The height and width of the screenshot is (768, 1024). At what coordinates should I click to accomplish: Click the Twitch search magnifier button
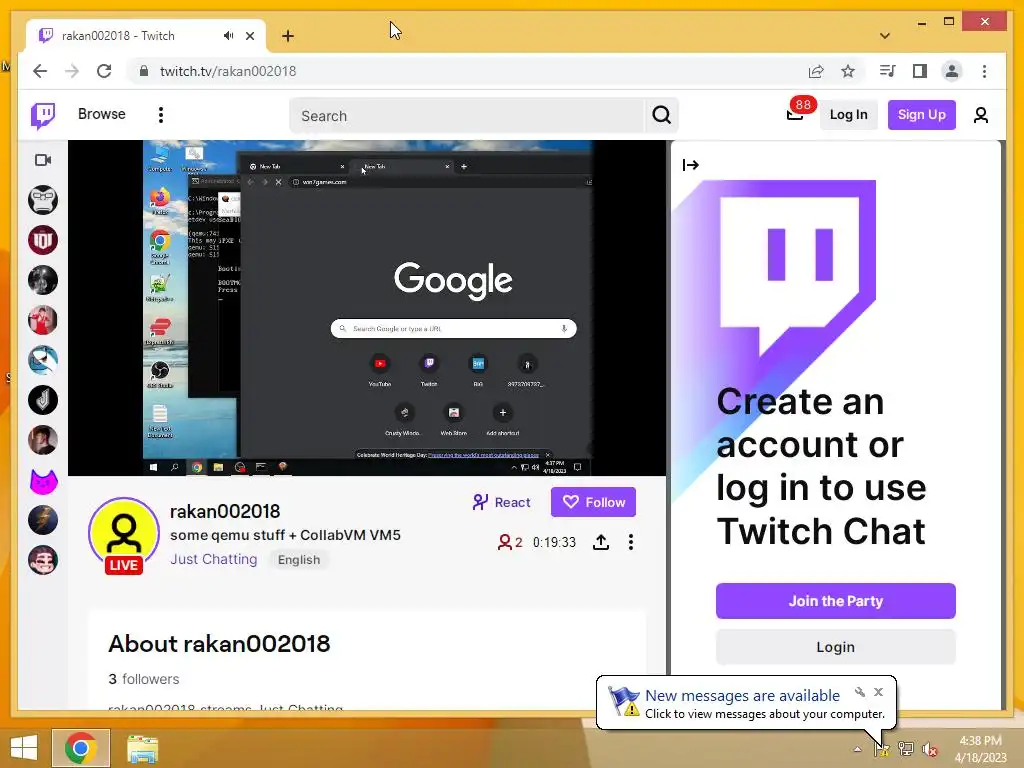(661, 116)
